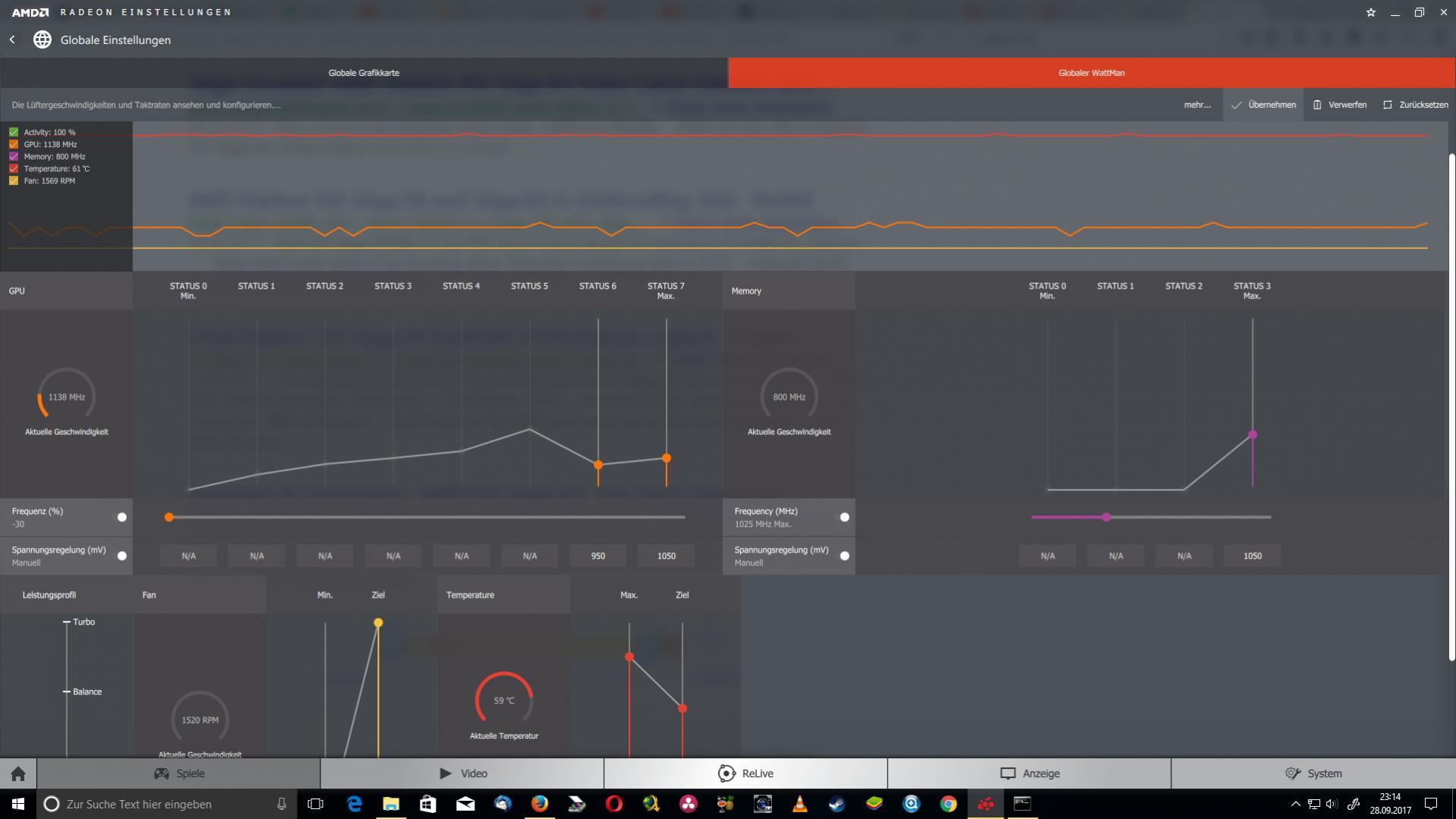The width and height of the screenshot is (1456, 819).
Task: Discard changes with Verwerfen
Action: pyautogui.click(x=1340, y=105)
